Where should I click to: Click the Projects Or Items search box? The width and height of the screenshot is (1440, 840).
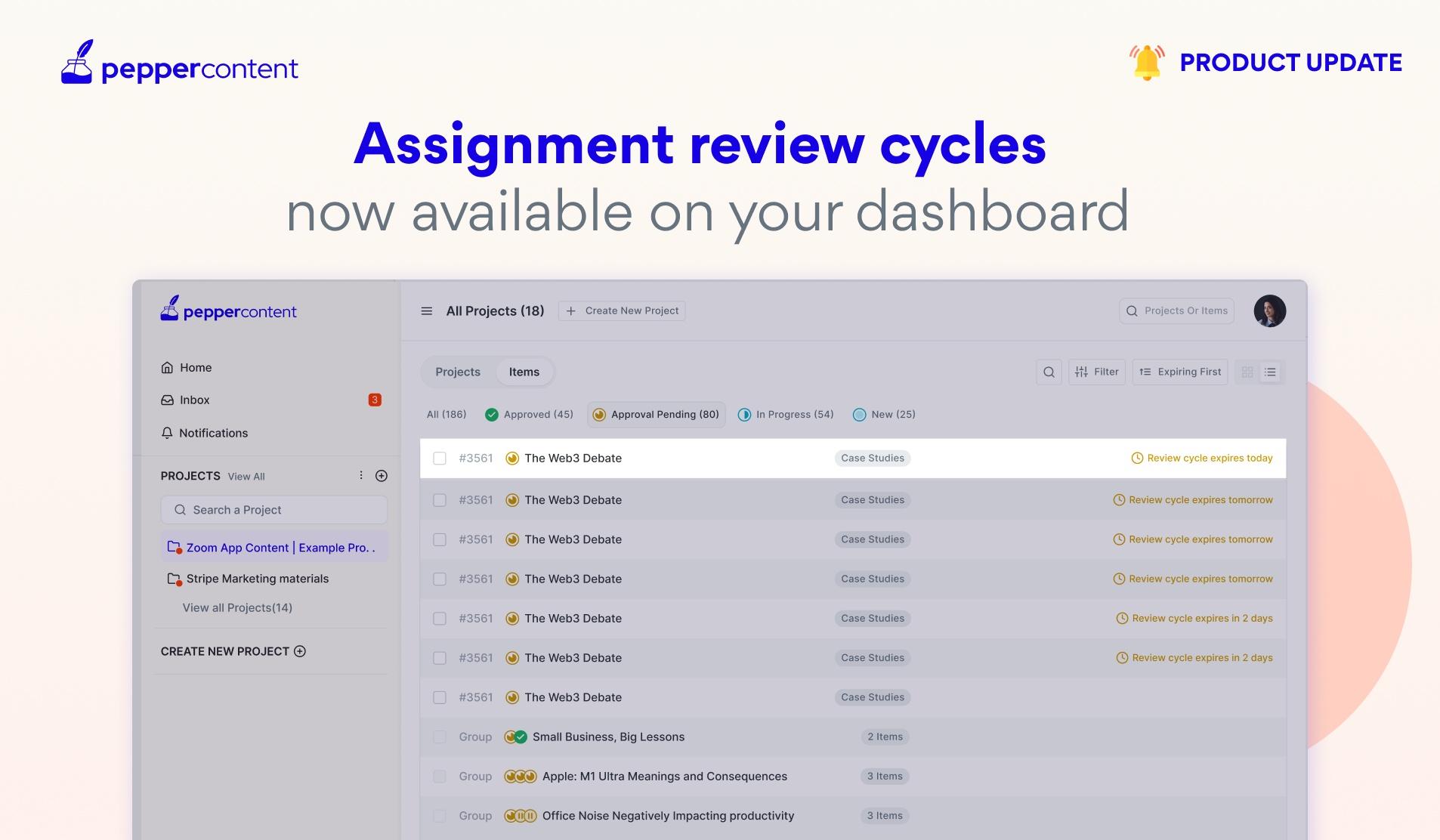1176,310
